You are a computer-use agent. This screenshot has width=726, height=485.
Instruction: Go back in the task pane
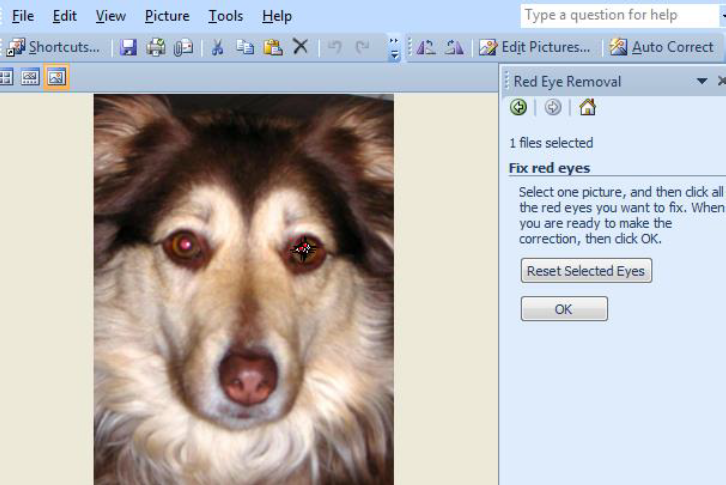519,107
